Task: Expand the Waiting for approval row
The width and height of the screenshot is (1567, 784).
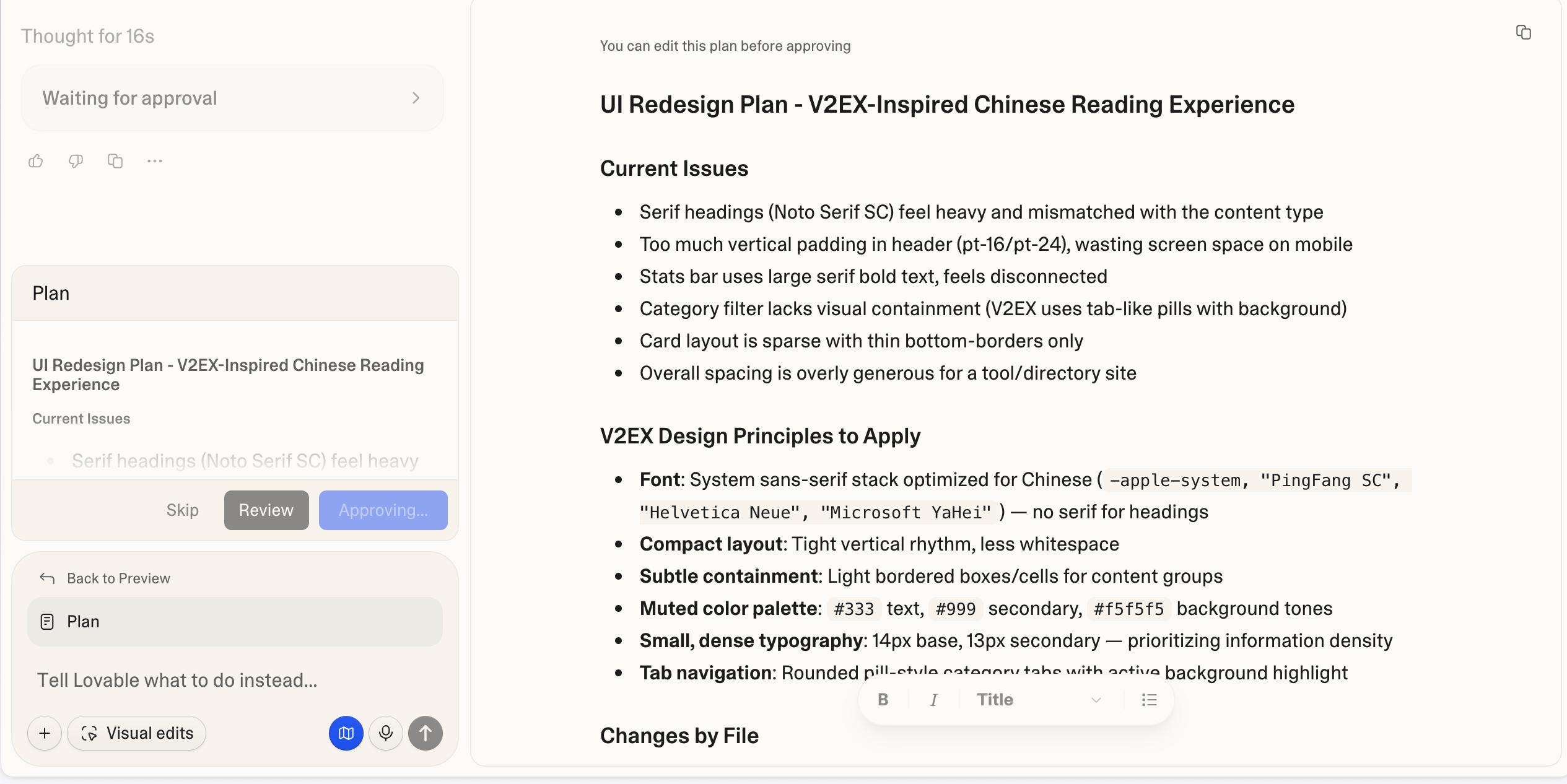Action: click(x=232, y=98)
